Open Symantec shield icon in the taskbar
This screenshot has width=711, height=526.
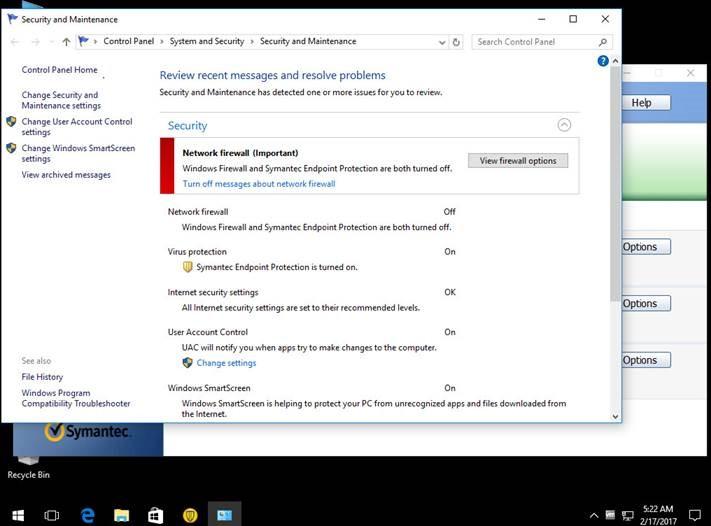[190, 515]
